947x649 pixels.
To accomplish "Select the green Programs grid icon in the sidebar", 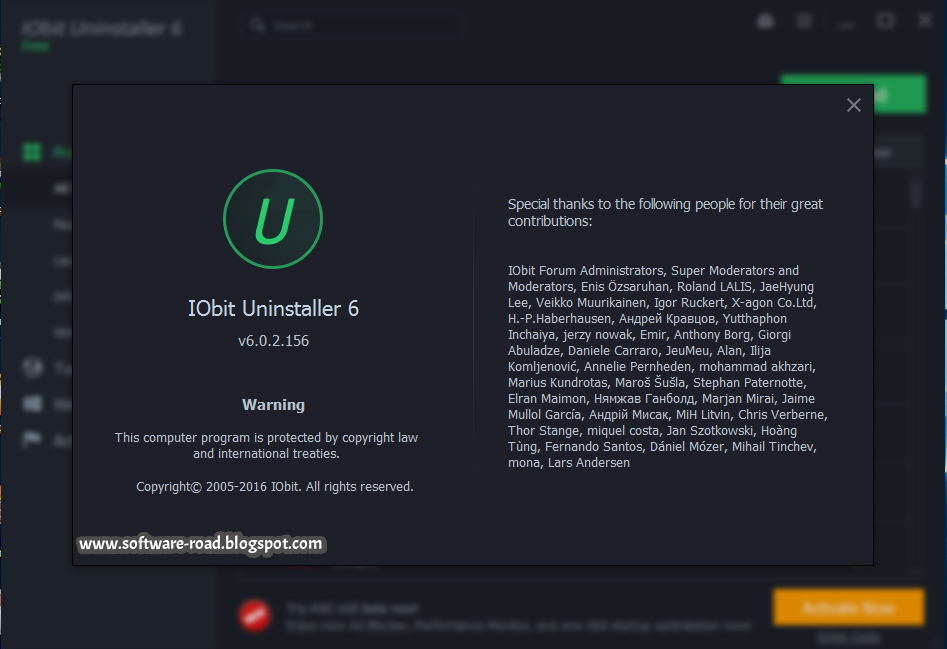I will pyautogui.click(x=32, y=152).
